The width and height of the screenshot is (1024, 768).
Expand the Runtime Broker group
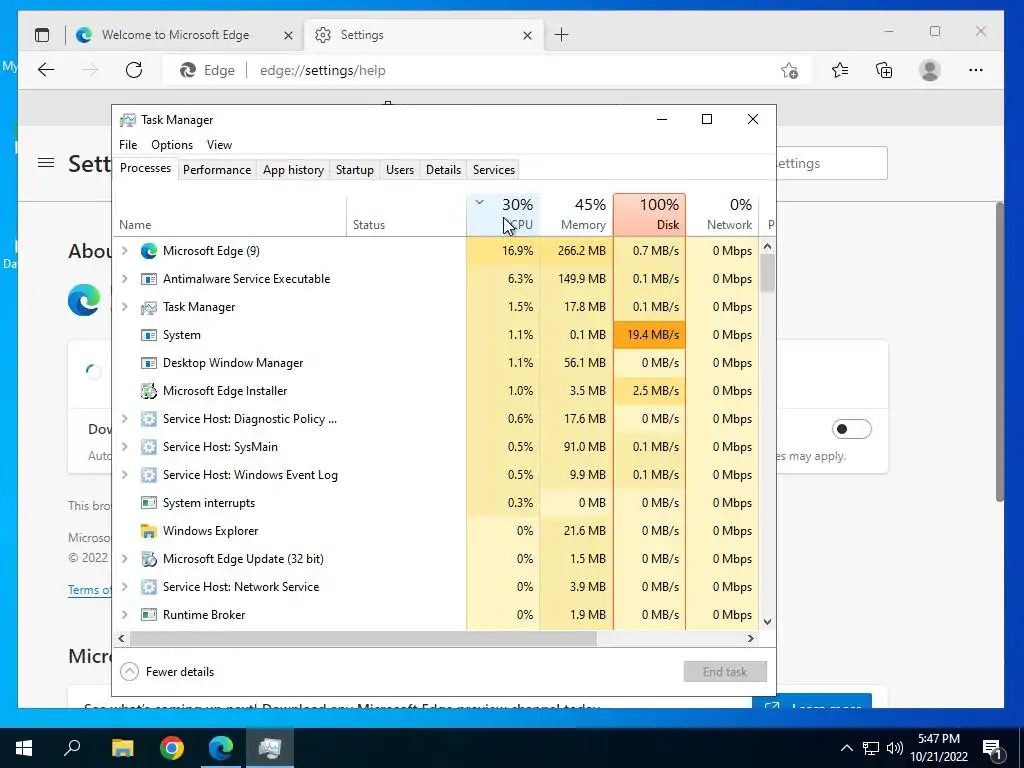click(x=125, y=615)
